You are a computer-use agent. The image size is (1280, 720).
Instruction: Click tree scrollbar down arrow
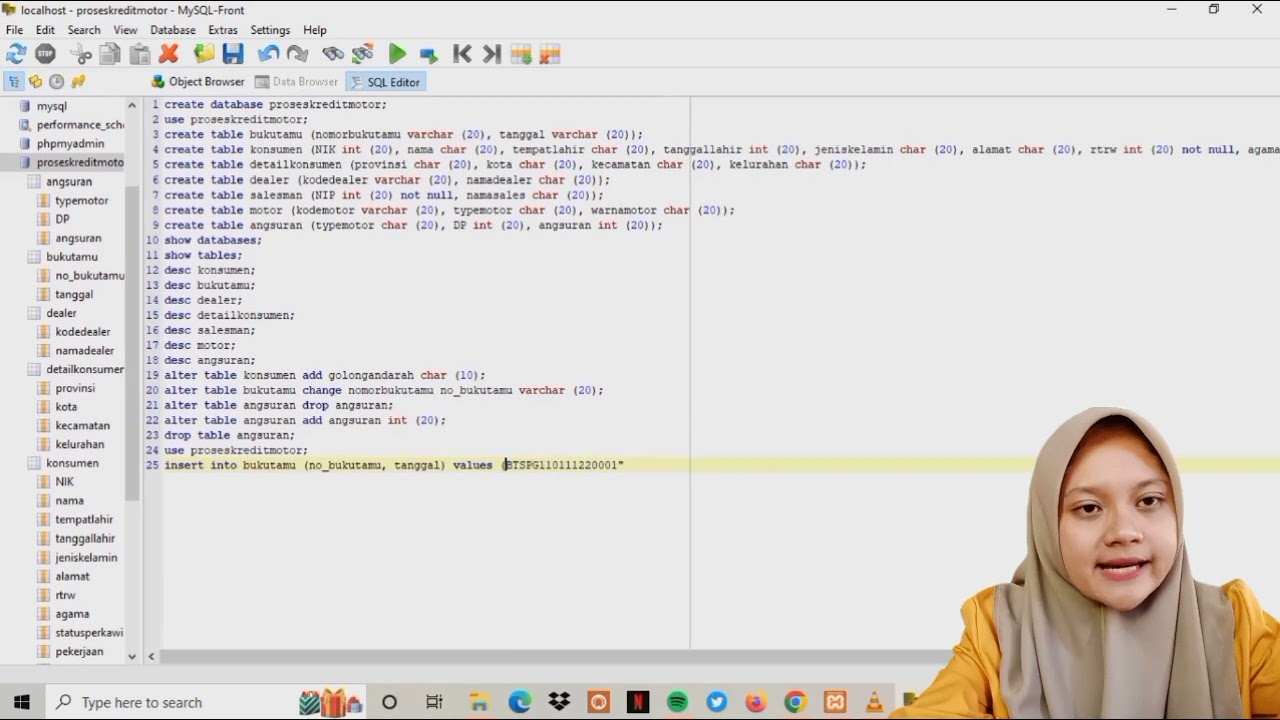[132, 656]
